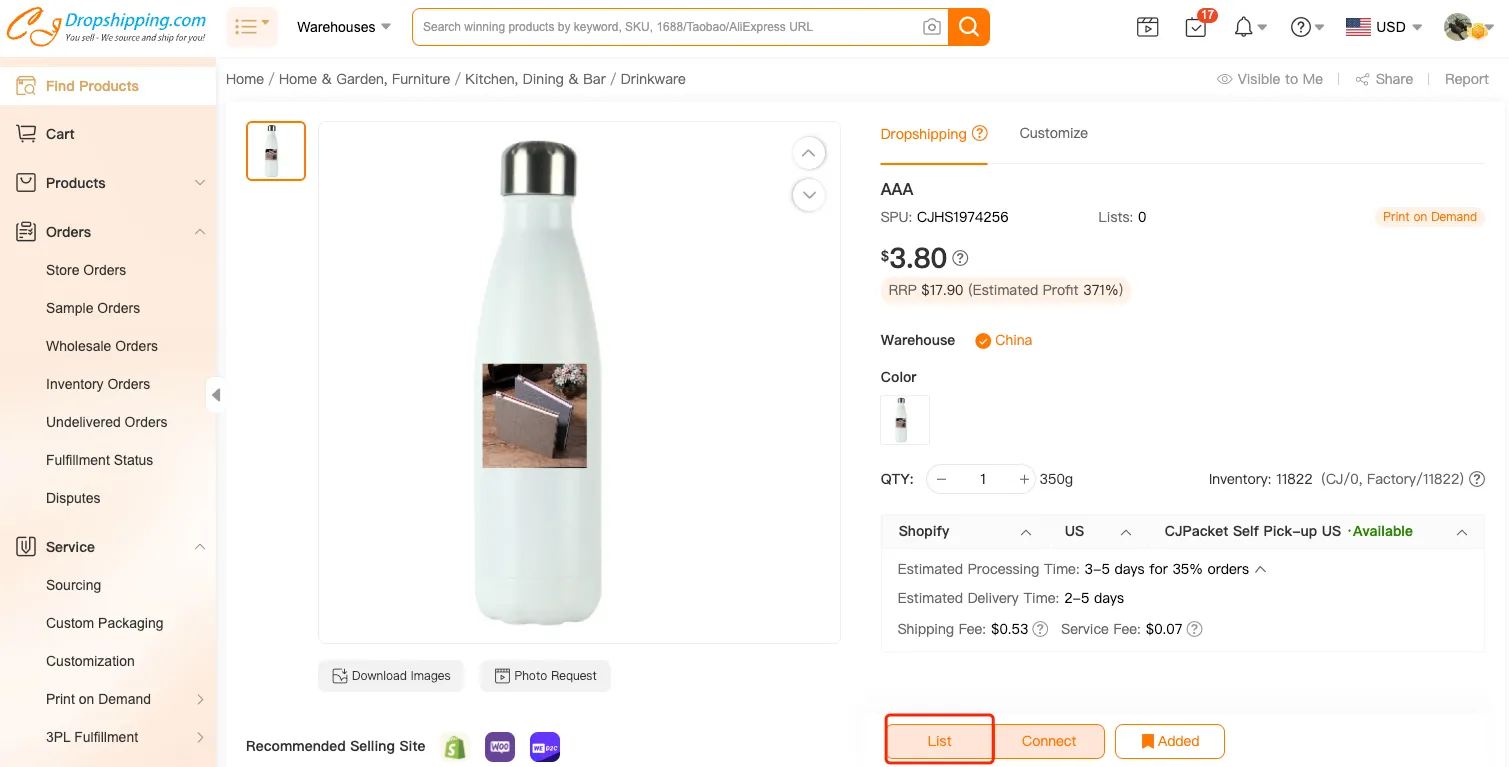Show next product image with down arrow
Screen dimensions: 1509x767
pyautogui.click(x=808, y=194)
